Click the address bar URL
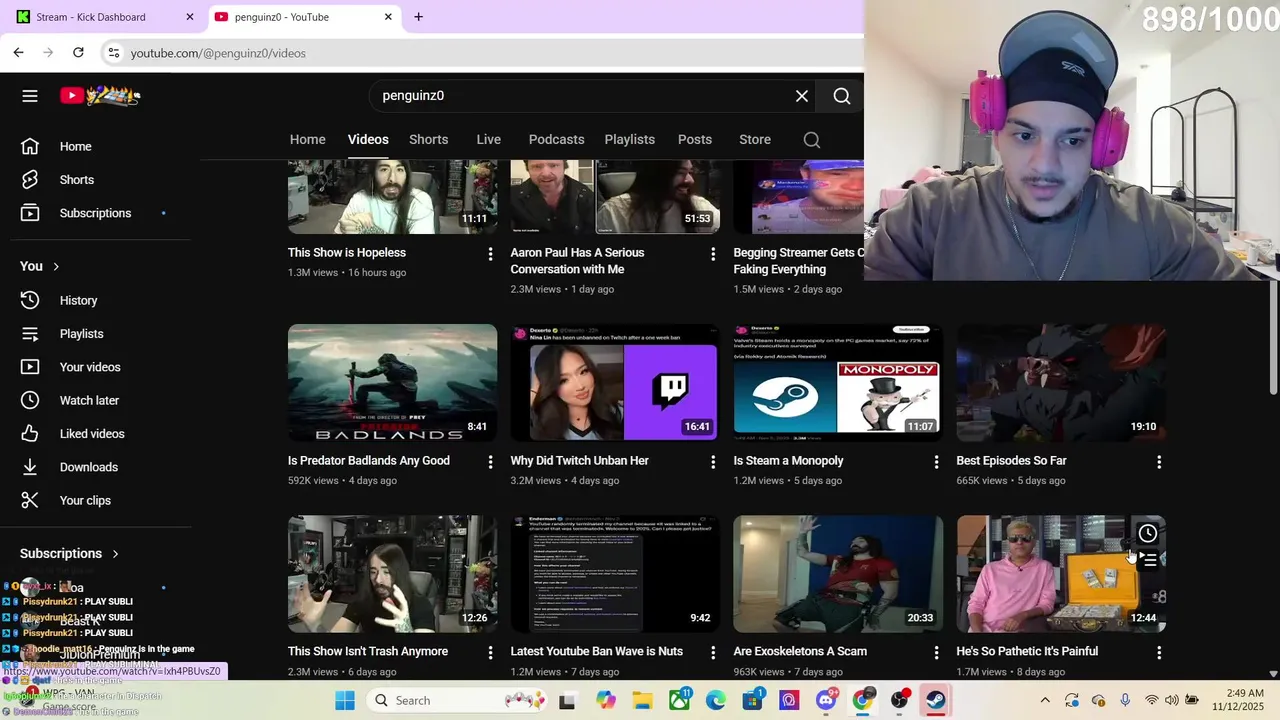Screen dimensions: 1280x720 click(x=218, y=53)
